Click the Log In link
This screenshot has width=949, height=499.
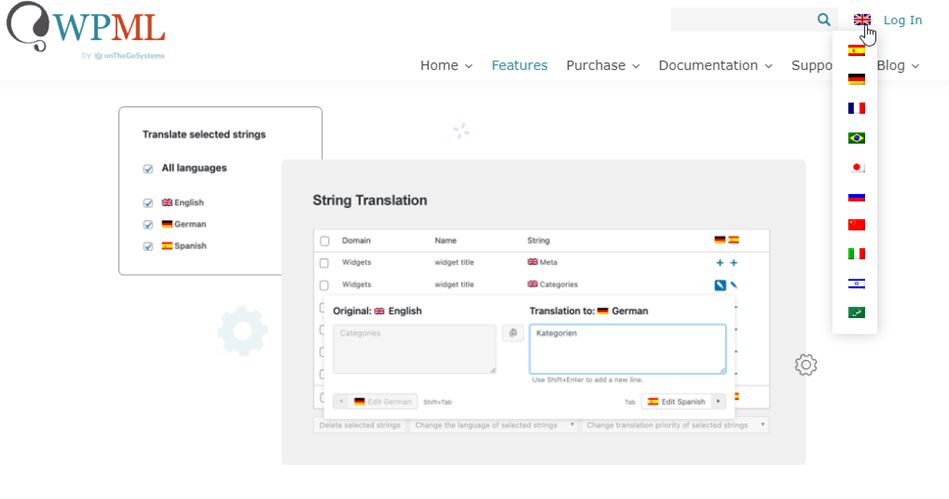(902, 20)
